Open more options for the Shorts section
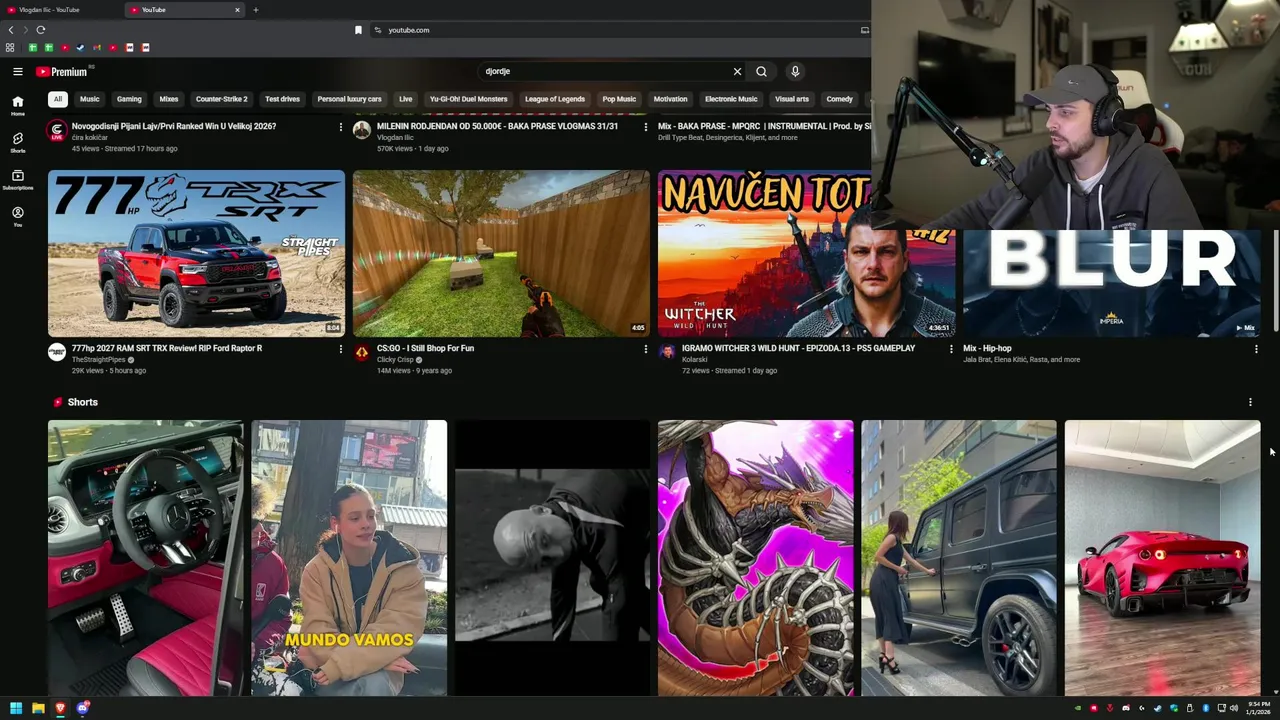1280x720 pixels. [1250, 402]
